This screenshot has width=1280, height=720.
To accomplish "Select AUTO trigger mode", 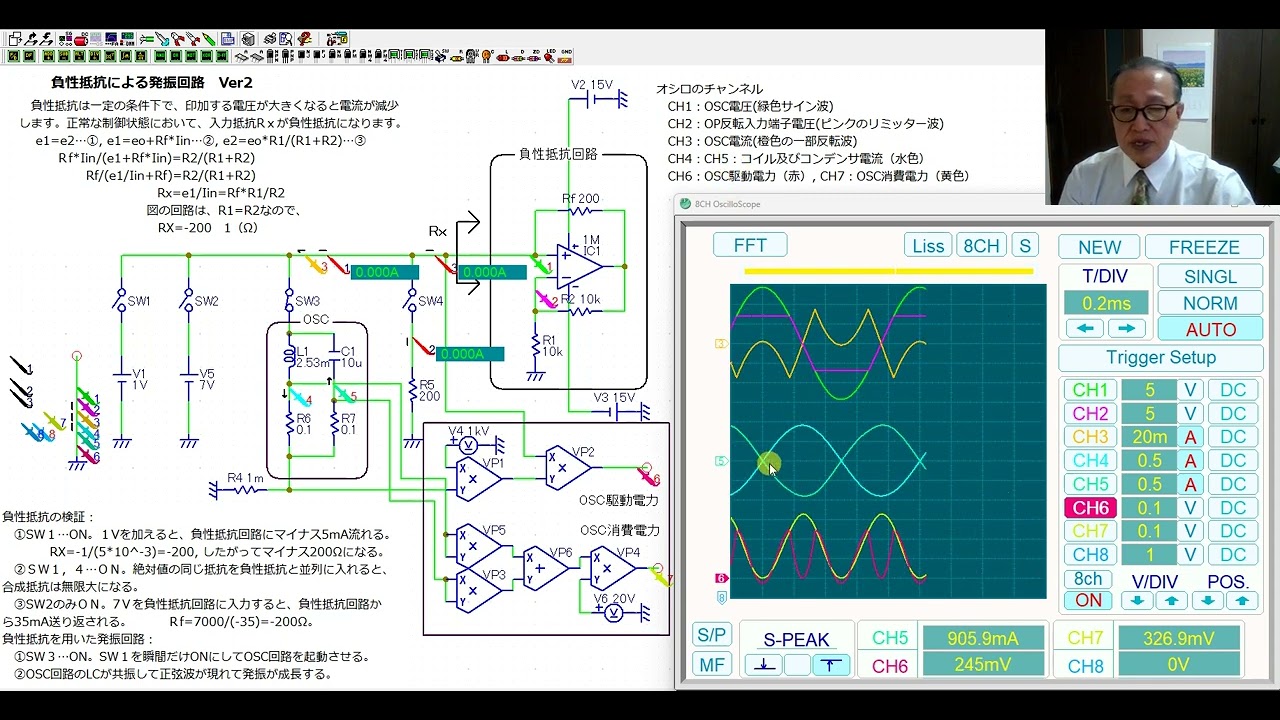I will (1211, 329).
